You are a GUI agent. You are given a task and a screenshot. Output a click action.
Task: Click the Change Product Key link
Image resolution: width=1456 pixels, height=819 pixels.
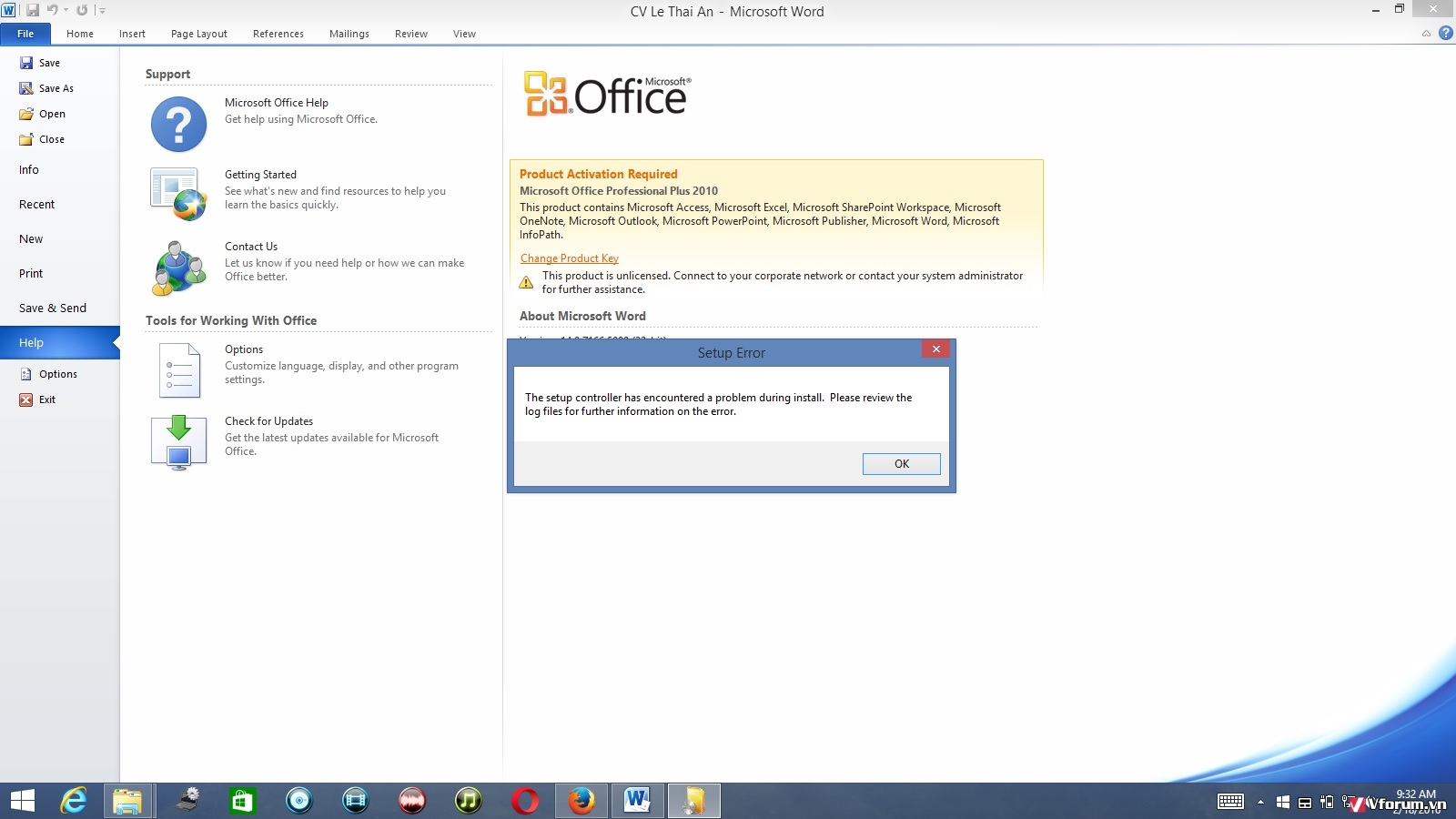[570, 258]
